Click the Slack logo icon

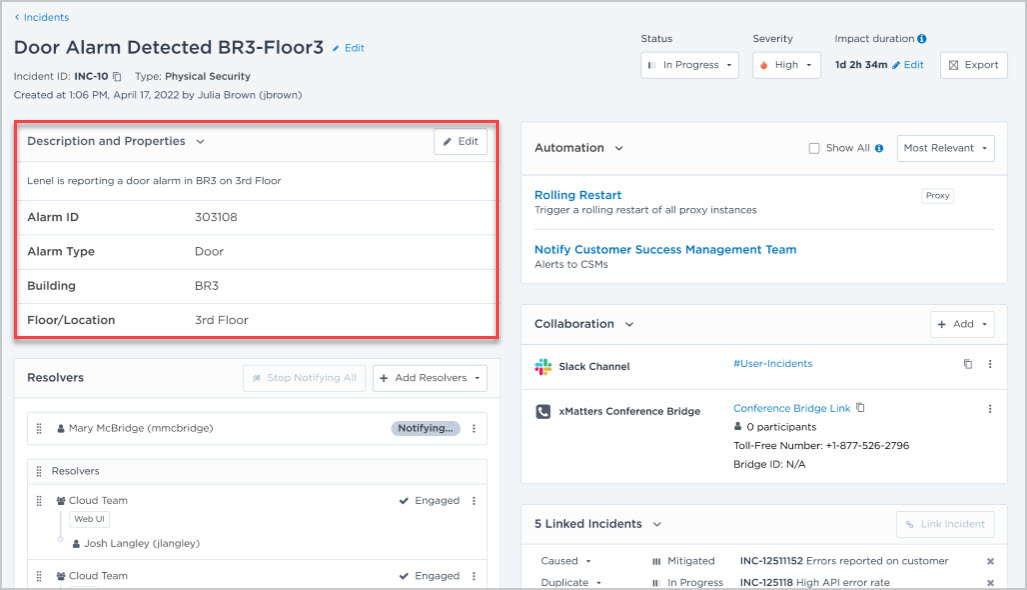coord(543,367)
